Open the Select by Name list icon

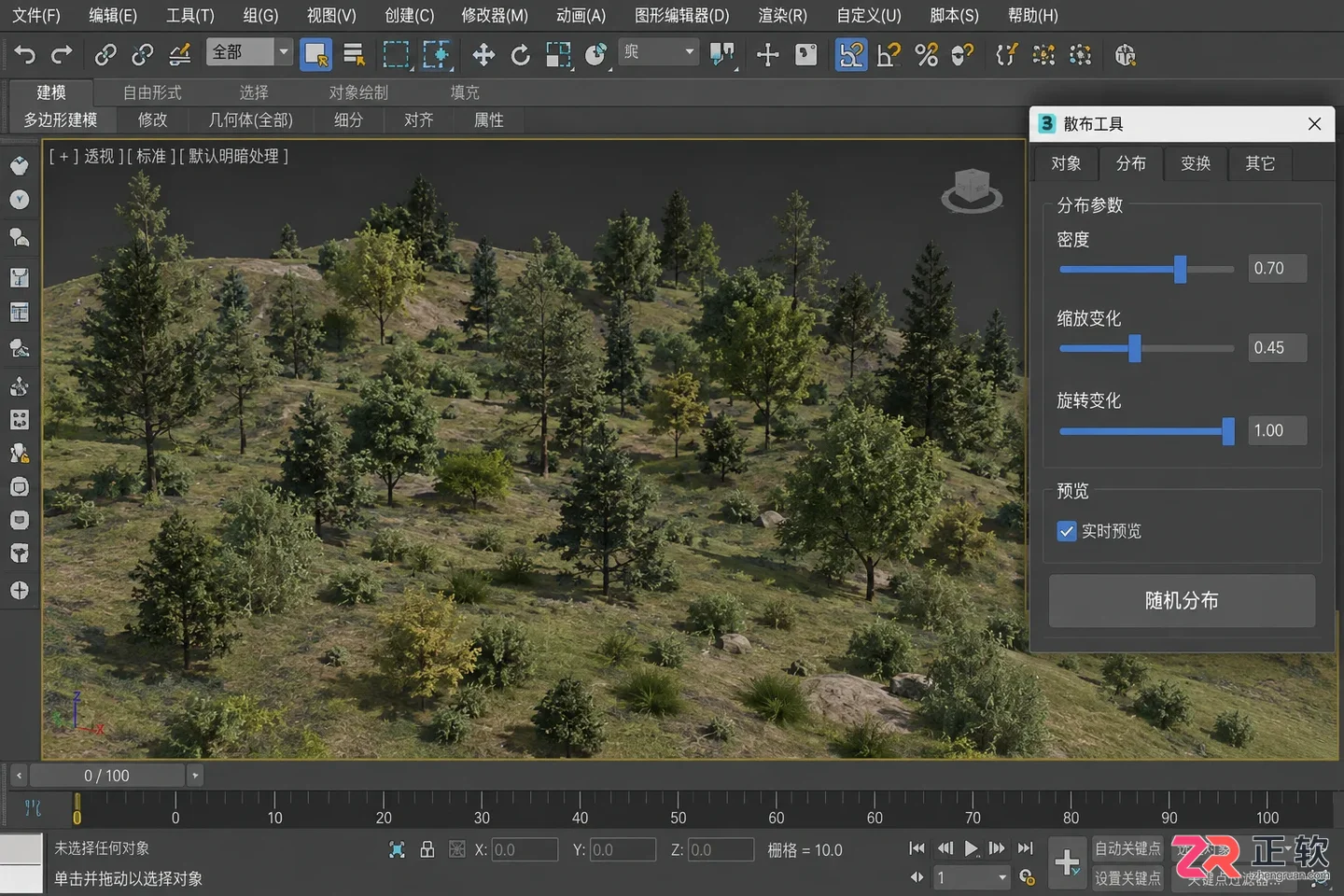pos(354,55)
